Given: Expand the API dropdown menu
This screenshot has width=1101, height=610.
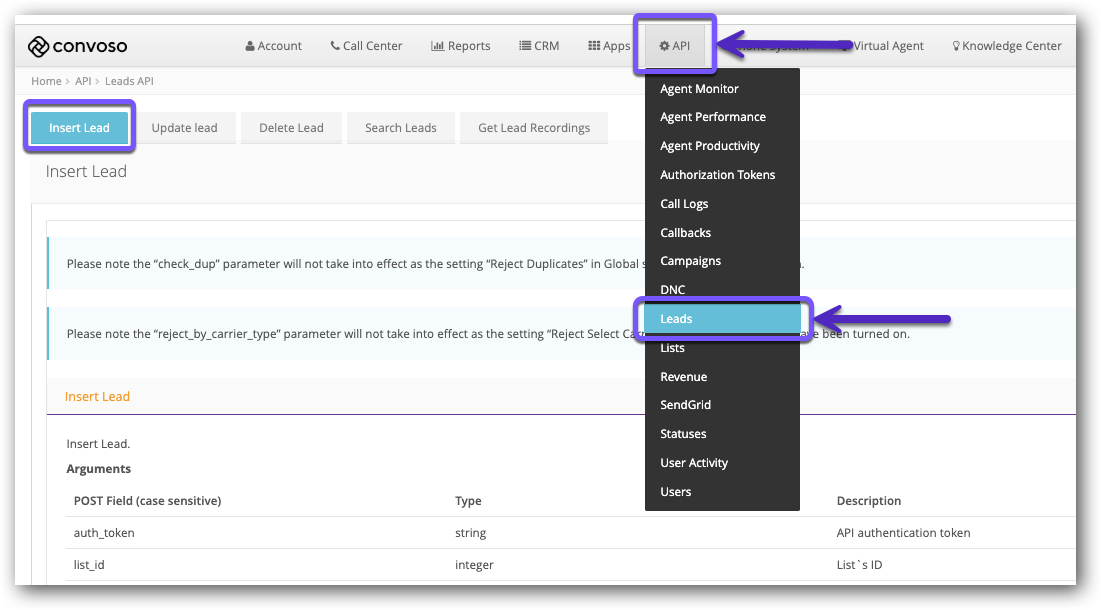Looking at the screenshot, I should (x=674, y=44).
